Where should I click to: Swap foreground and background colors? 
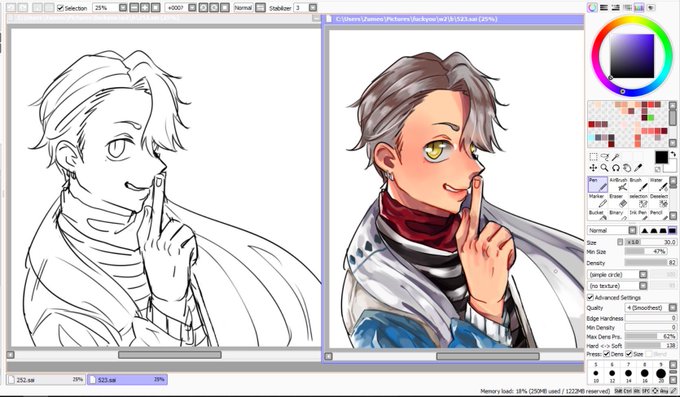(x=673, y=154)
